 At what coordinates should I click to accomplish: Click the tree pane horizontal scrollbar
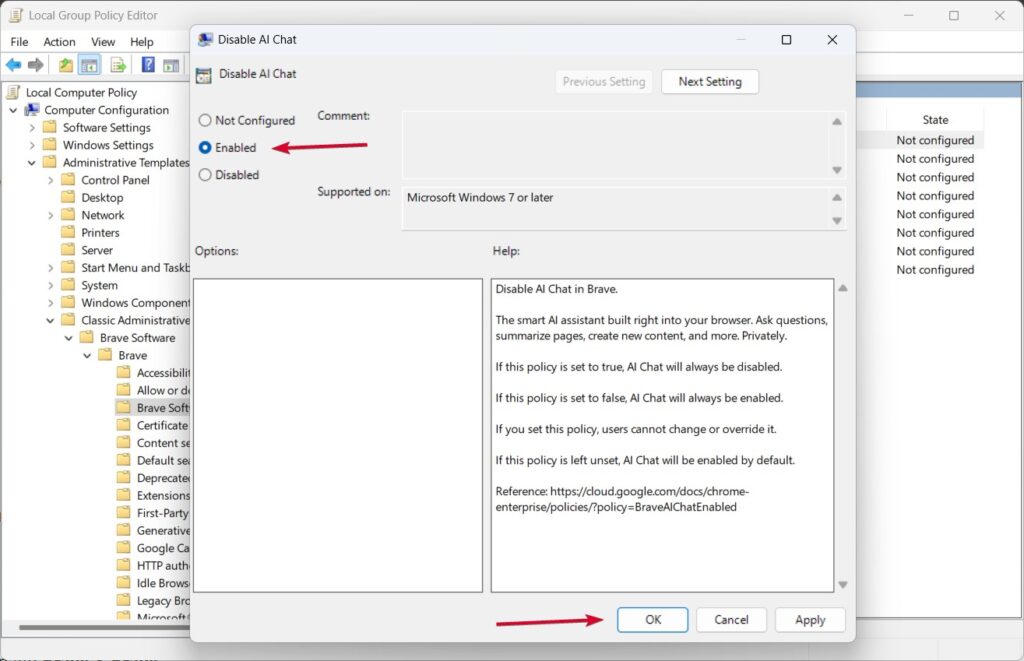tap(104, 628)
